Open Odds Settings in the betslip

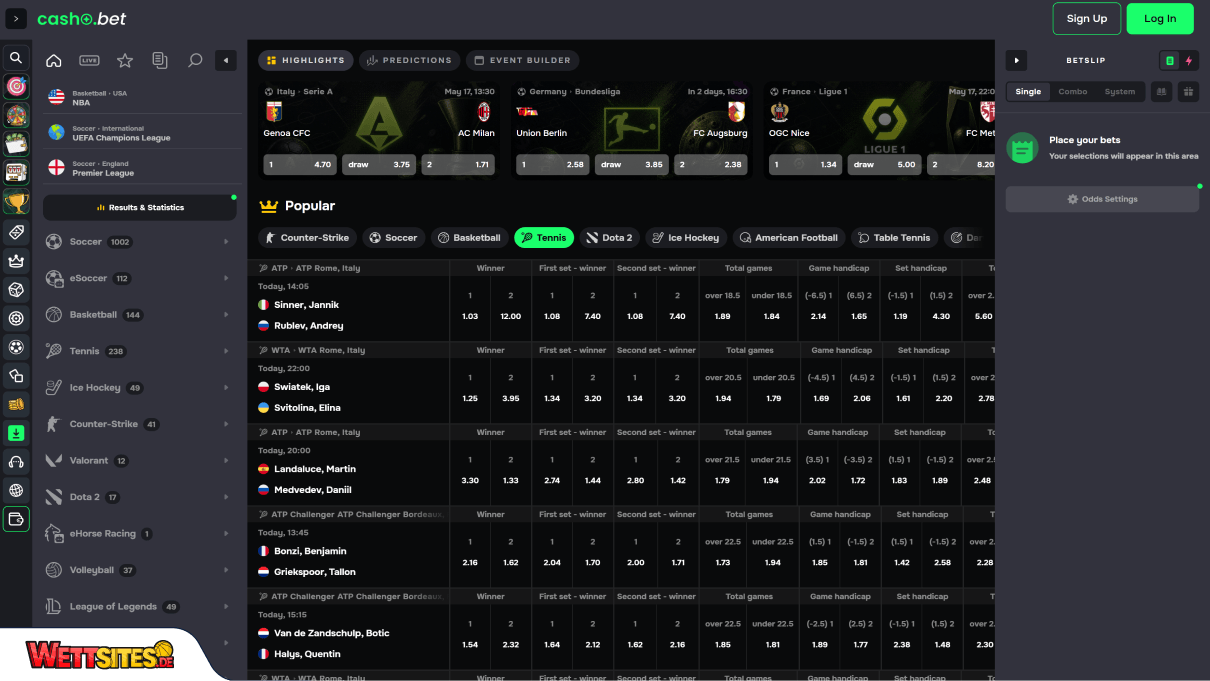coord(1102,199)
